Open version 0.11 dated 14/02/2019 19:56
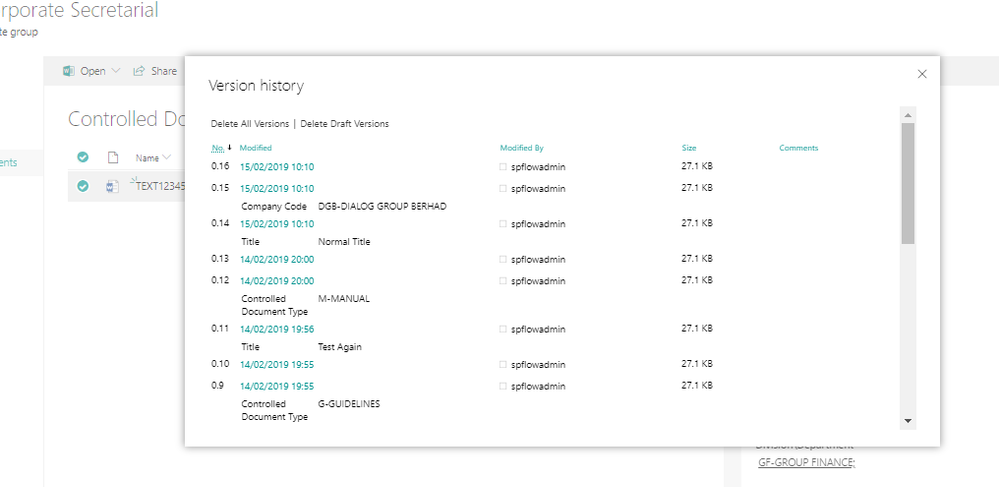The width and height of the screenshot is (999, 487). [277, 329]
